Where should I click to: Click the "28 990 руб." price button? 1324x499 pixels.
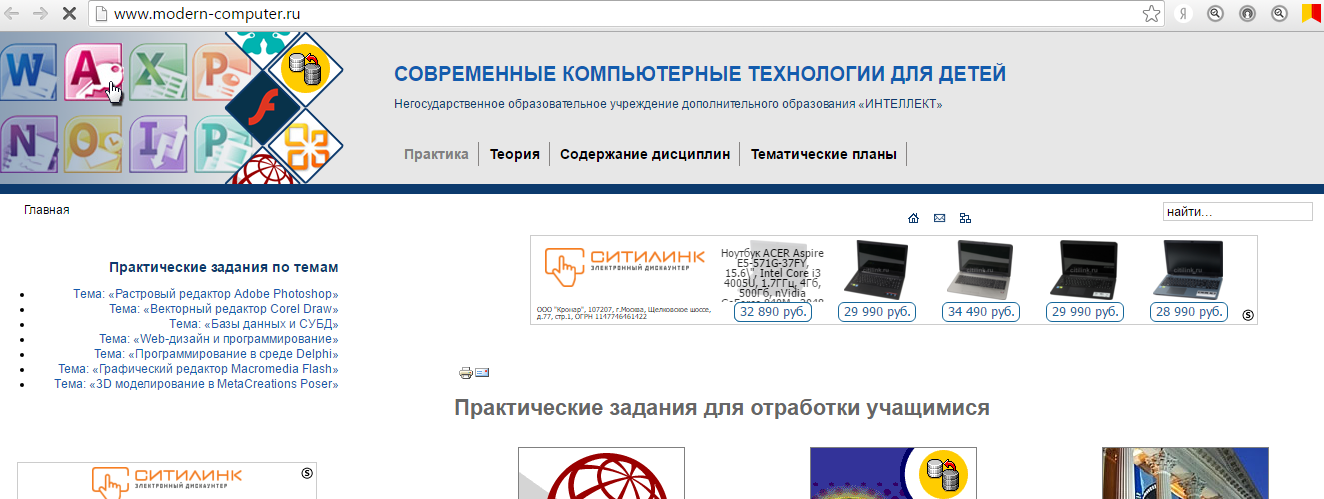point(1189,312)
